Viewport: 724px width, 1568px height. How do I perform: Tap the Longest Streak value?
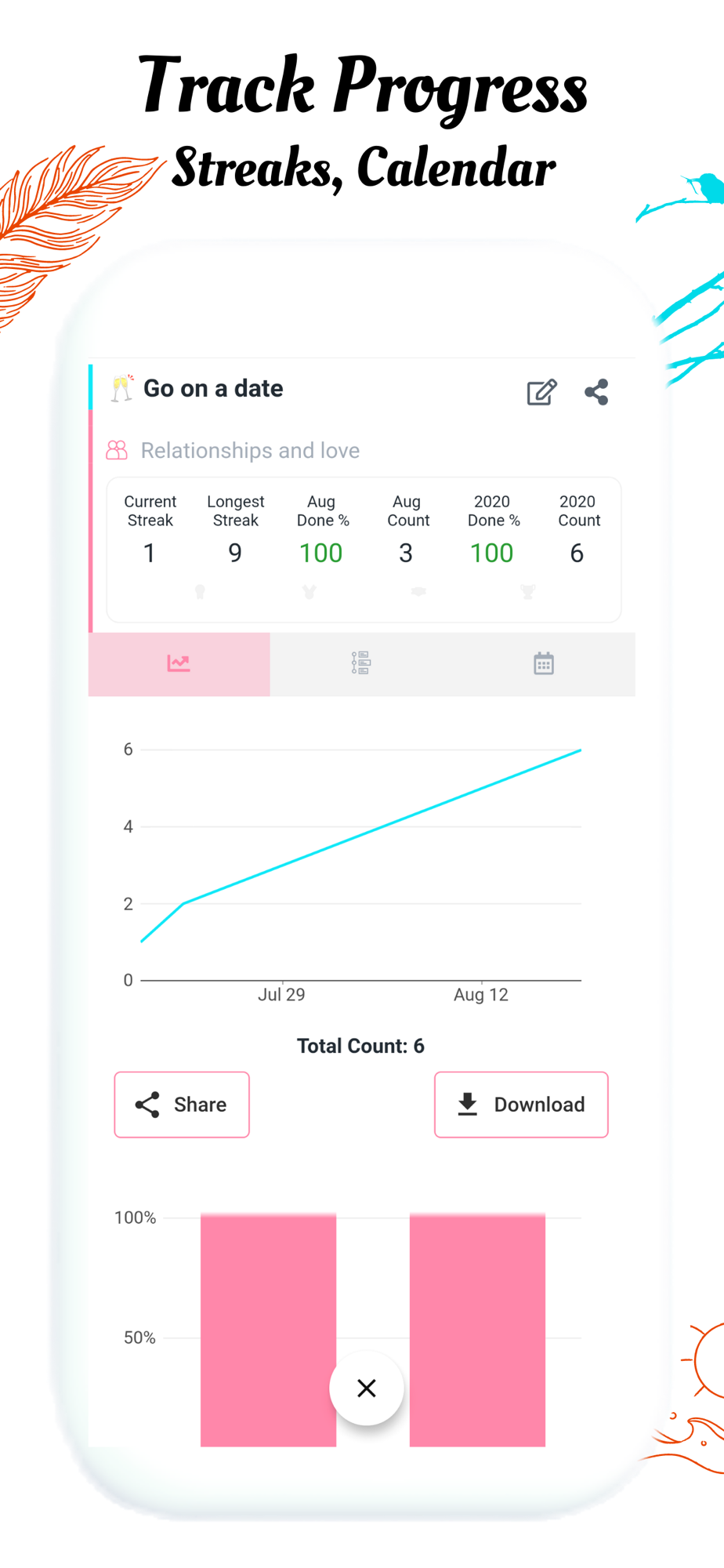[235, 554]
